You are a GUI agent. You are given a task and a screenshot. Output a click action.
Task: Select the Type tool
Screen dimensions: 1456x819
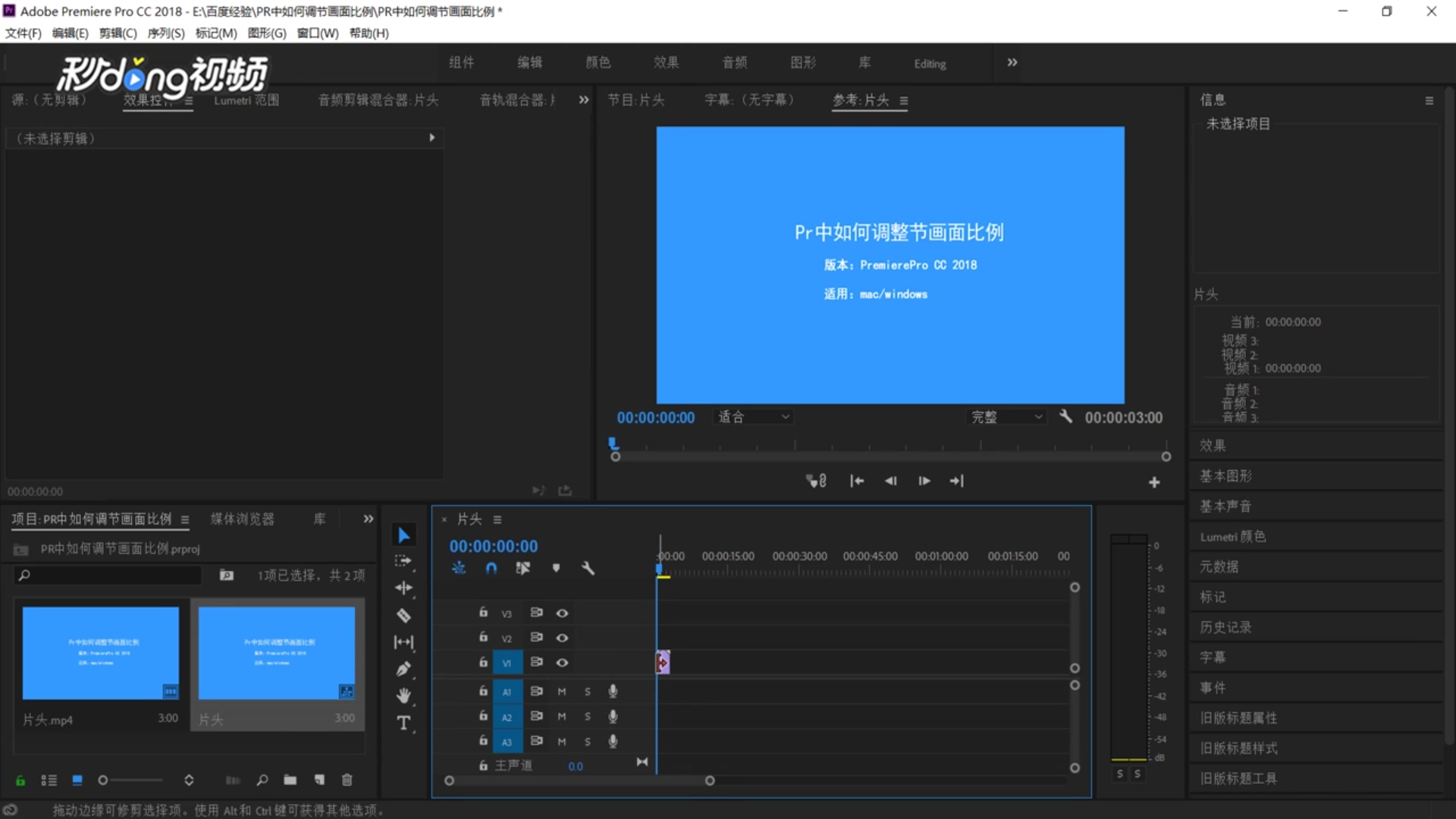pyautogui.click(x=403, y=723)
